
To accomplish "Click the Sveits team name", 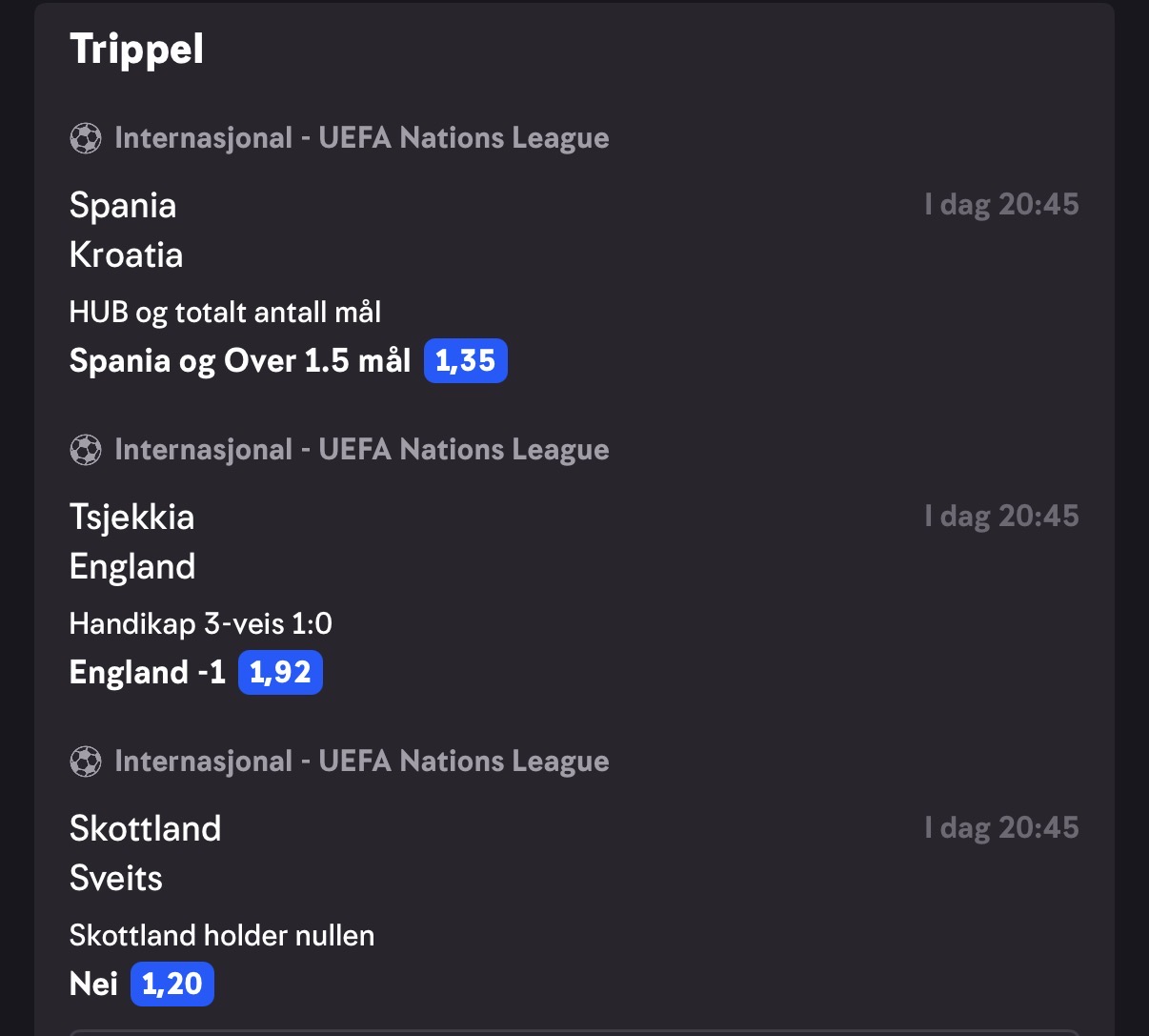I will [116, 878].
